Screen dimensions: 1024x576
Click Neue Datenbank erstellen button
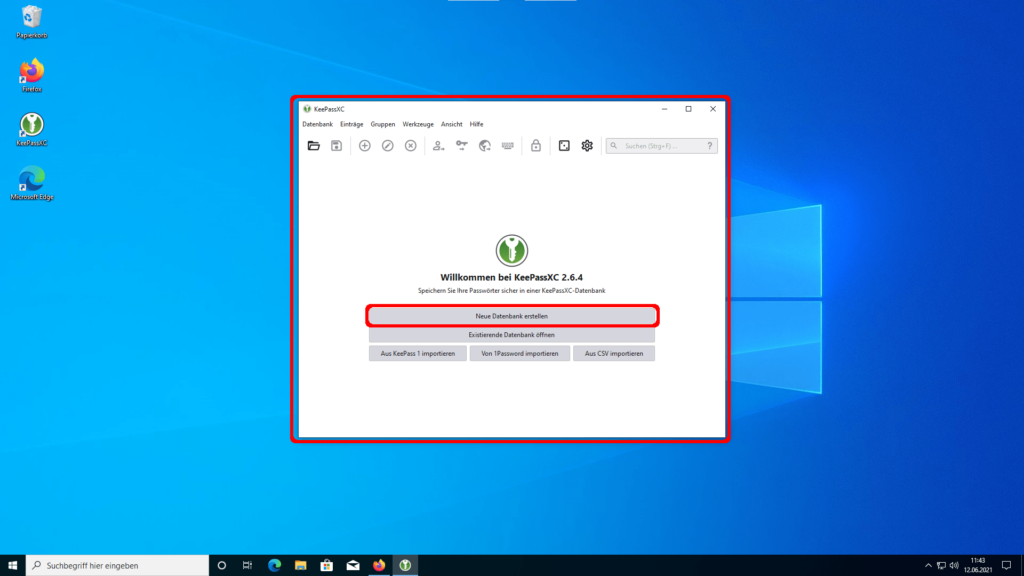tap(512, 316)
